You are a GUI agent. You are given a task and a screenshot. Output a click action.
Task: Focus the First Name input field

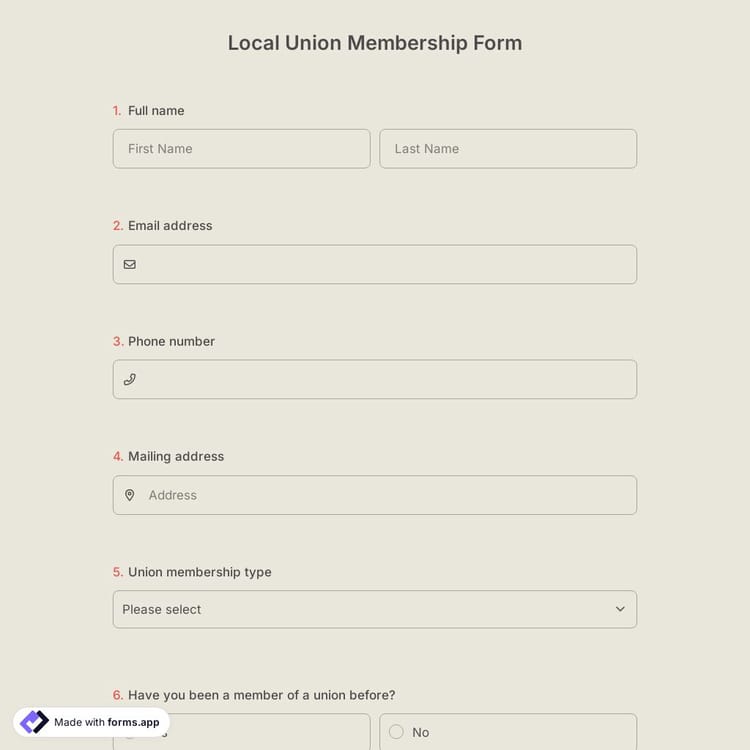tap(241, 149)
